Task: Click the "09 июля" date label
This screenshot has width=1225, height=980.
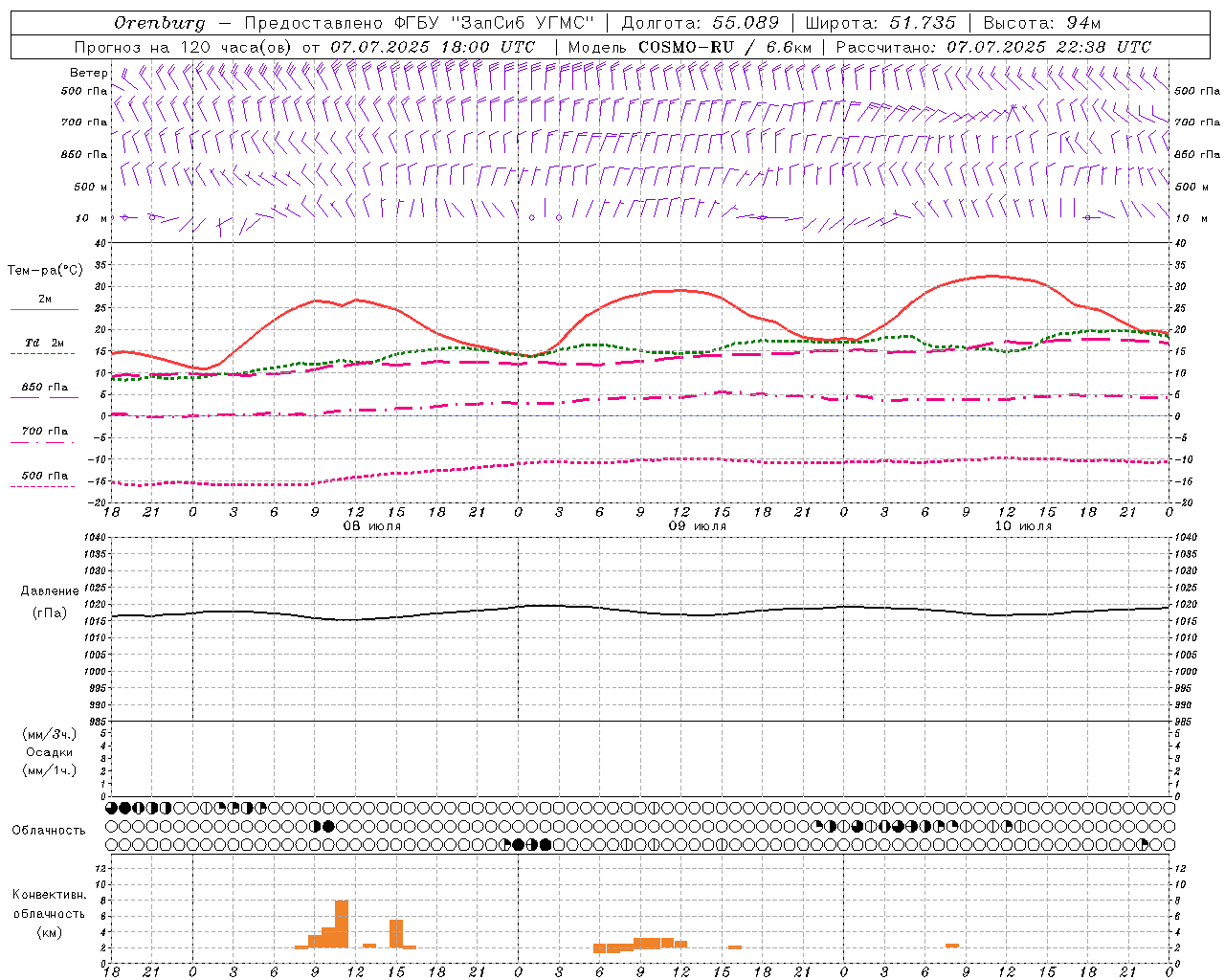Action: 698,526
